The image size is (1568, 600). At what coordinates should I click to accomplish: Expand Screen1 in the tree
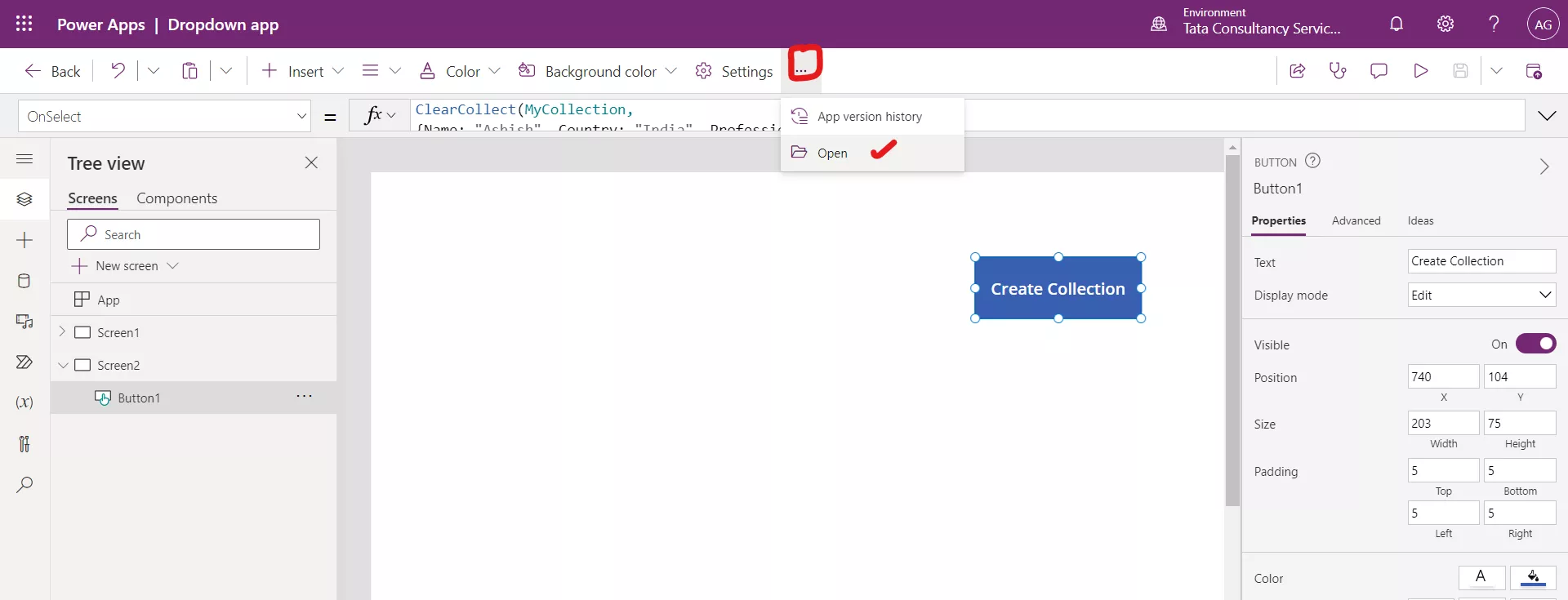(62, 331)
